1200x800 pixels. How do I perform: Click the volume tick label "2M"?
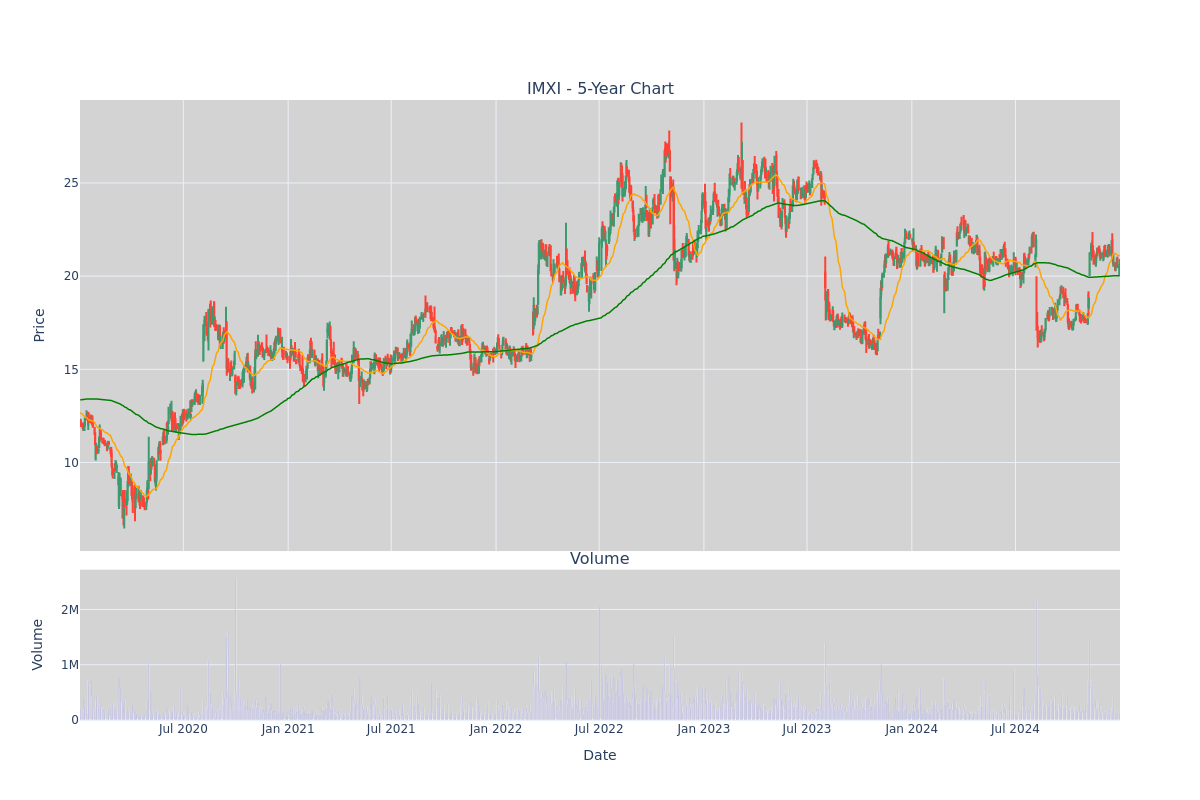tap(70, 610)
